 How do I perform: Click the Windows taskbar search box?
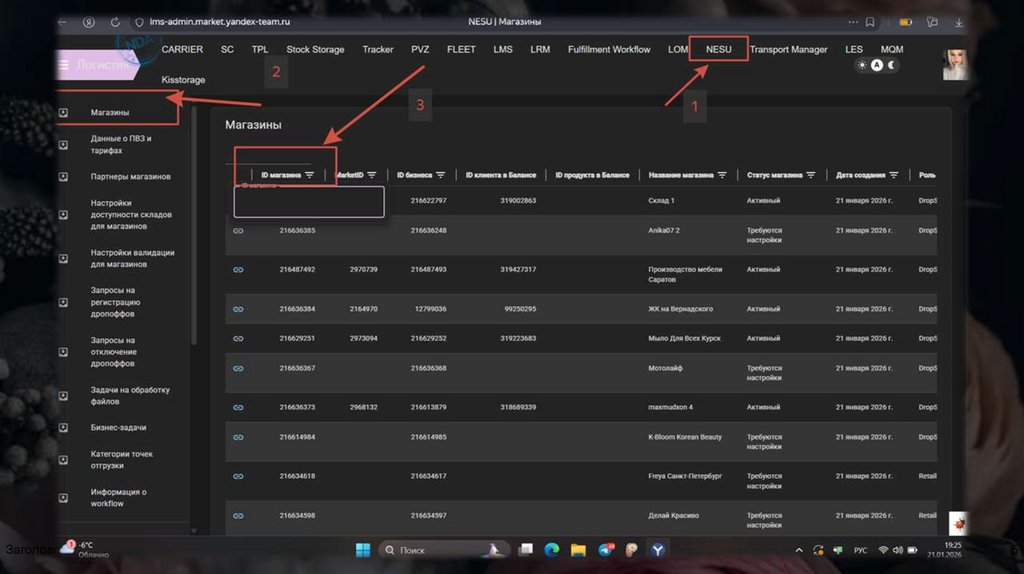442,550
